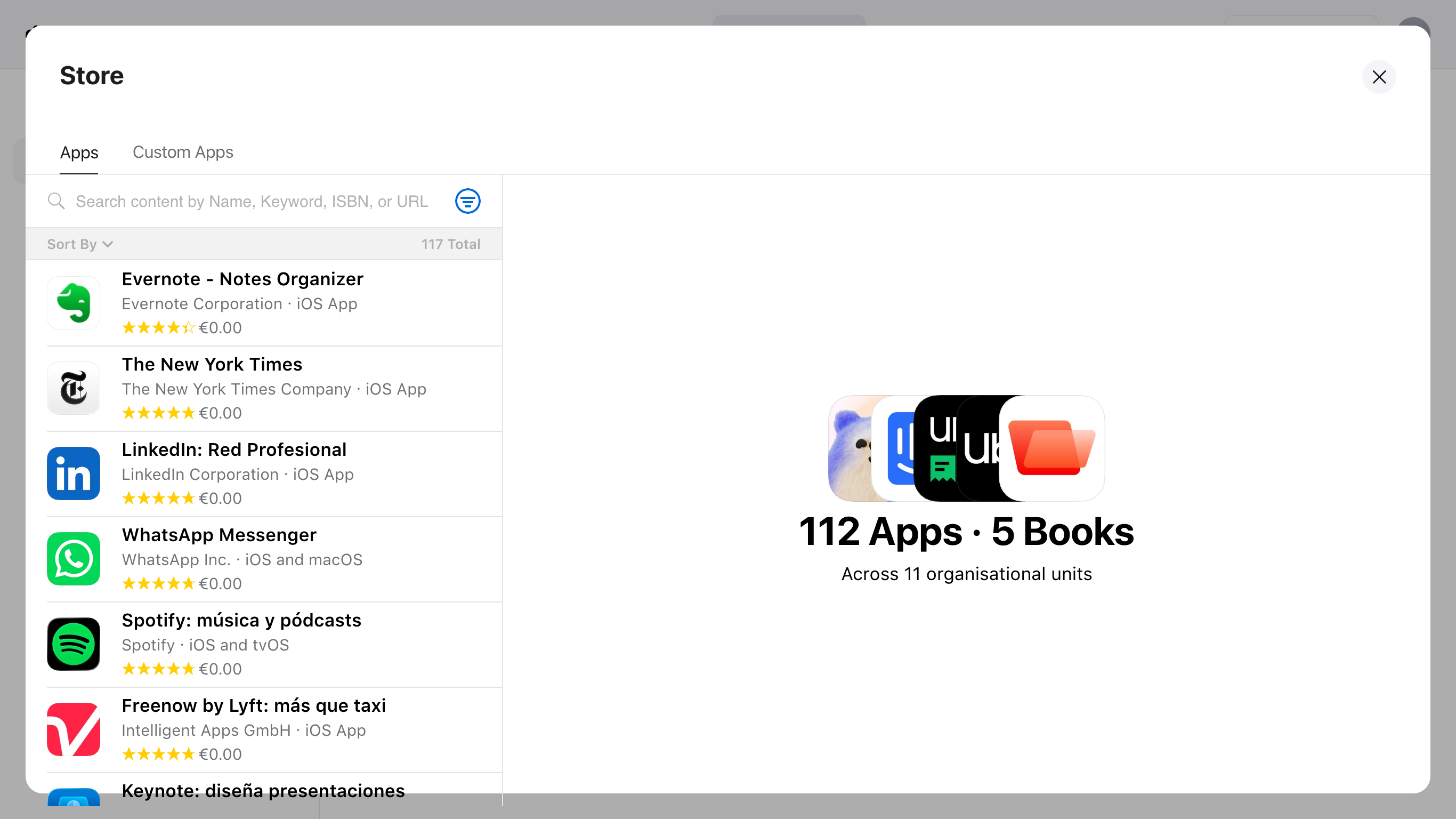
Task: Open The New York Times app icon
Action: (x=74, y=388)
